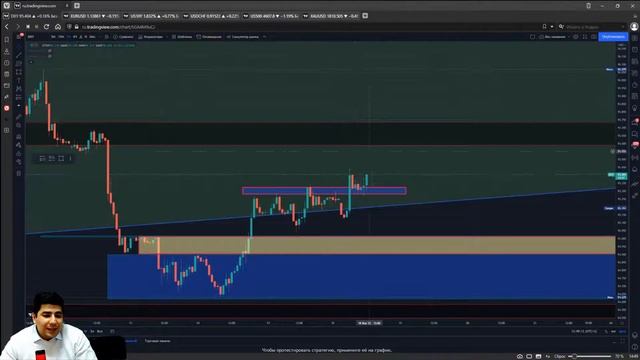Screen dimensions: 640x360
Task: Select the forecasting and measurement tools
Action: click(19, 97)
